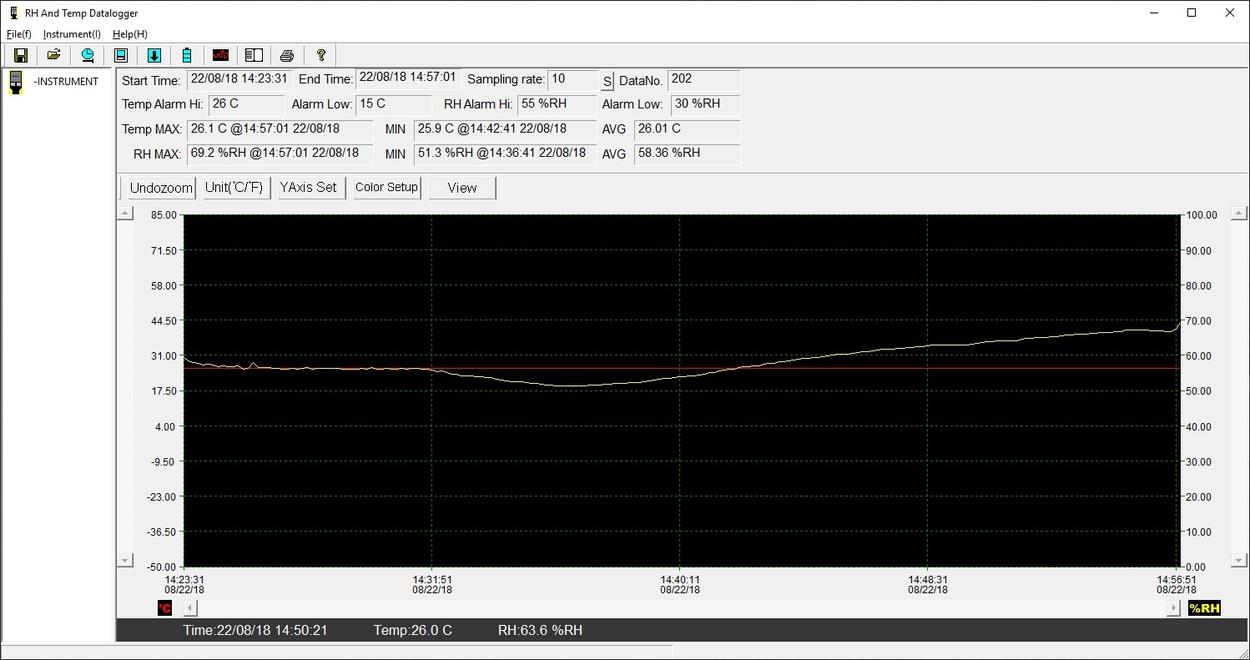The image size is (1250, 660).
Task: Click the Undozoom button
Action: (161, 188)
